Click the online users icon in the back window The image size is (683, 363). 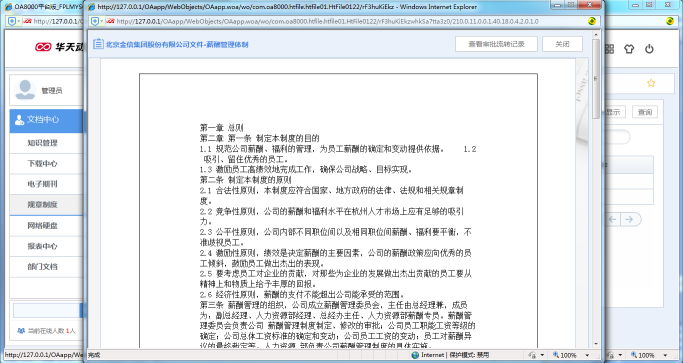click(20, 331)
